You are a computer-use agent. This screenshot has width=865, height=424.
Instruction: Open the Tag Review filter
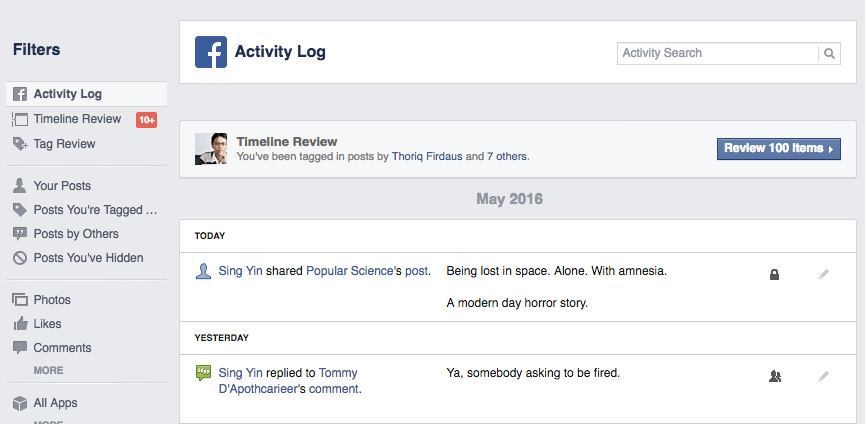(65, 144)
